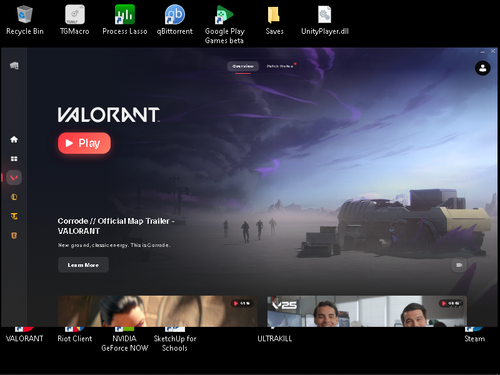The width and height of the screenshot is (500, 375).
Task: Click the Riot Games fist logo
Action: pyautogui.click(x=14, y=65)
